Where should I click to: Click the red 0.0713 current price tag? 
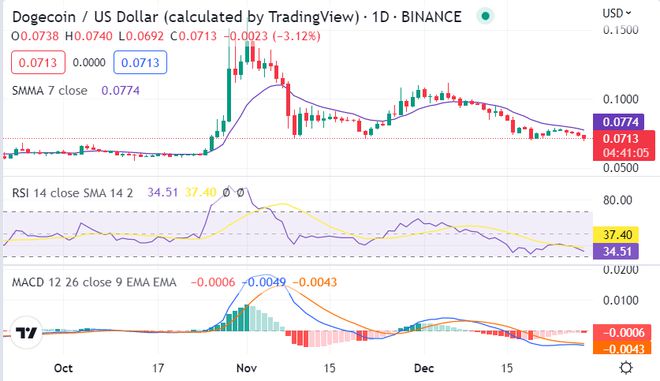click(x=624, y=145)
